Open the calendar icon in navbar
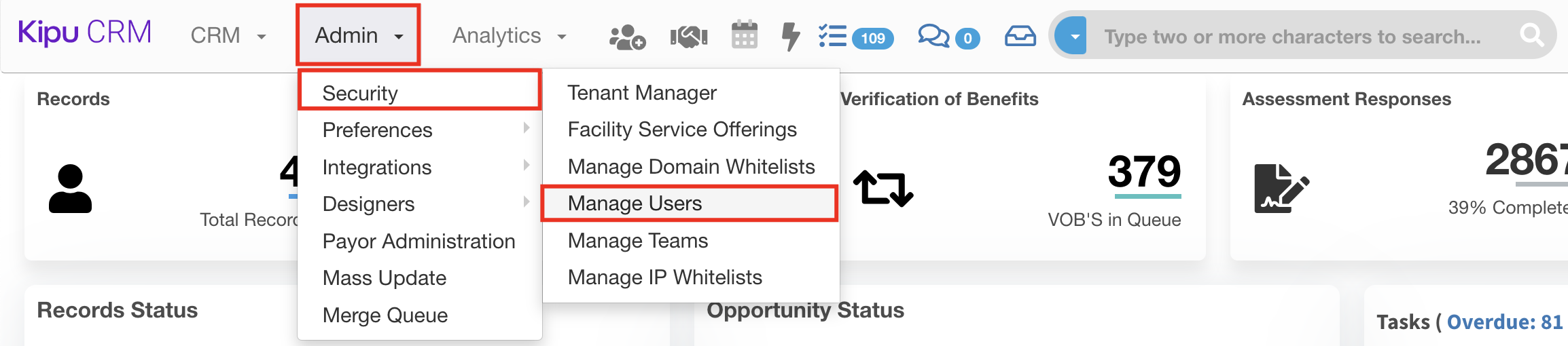The width and height of the screenshot is (1568, 346). (x=744, y=35)
